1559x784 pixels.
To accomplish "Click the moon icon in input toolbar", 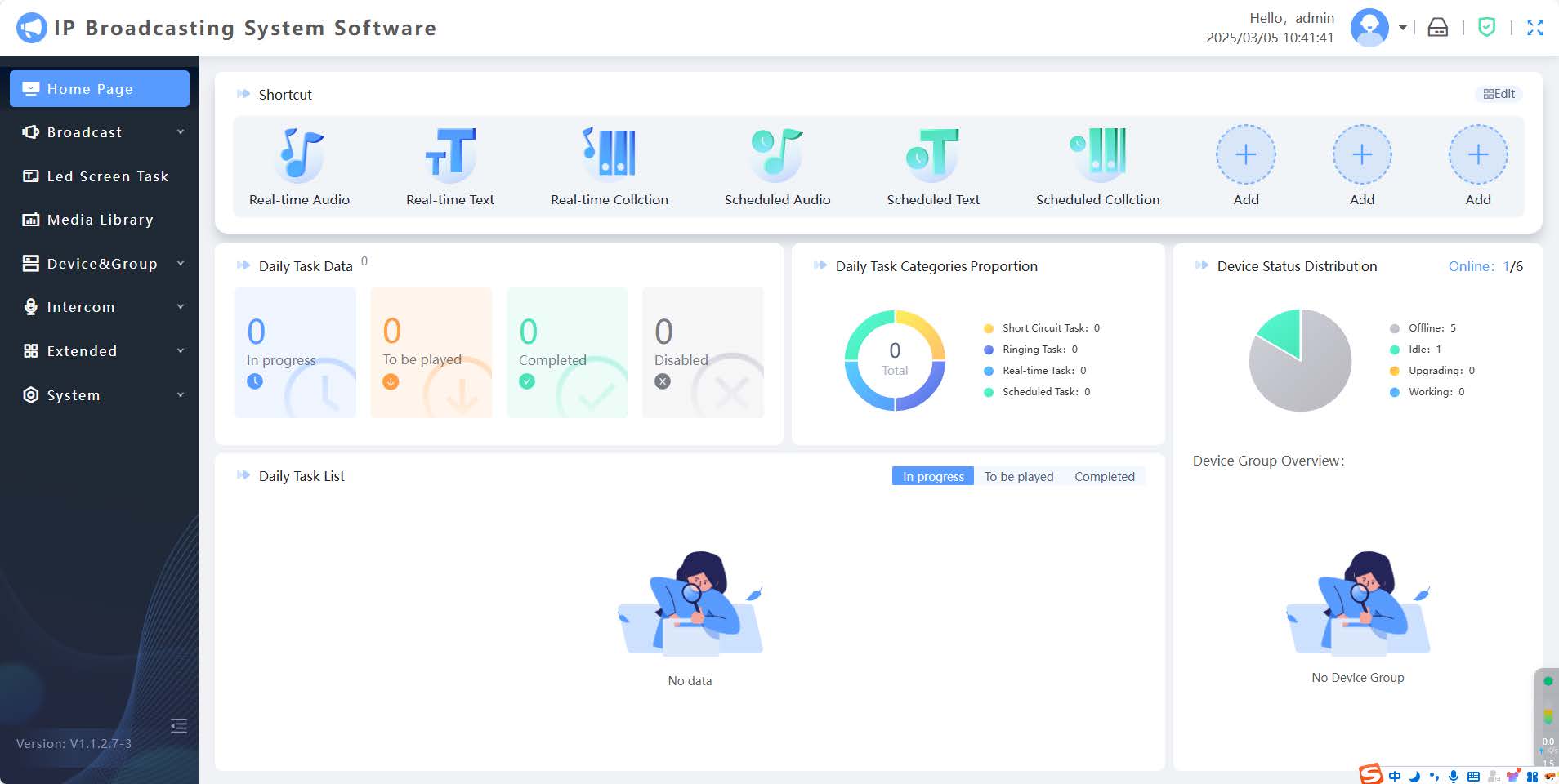I will tap(1414, 776).
